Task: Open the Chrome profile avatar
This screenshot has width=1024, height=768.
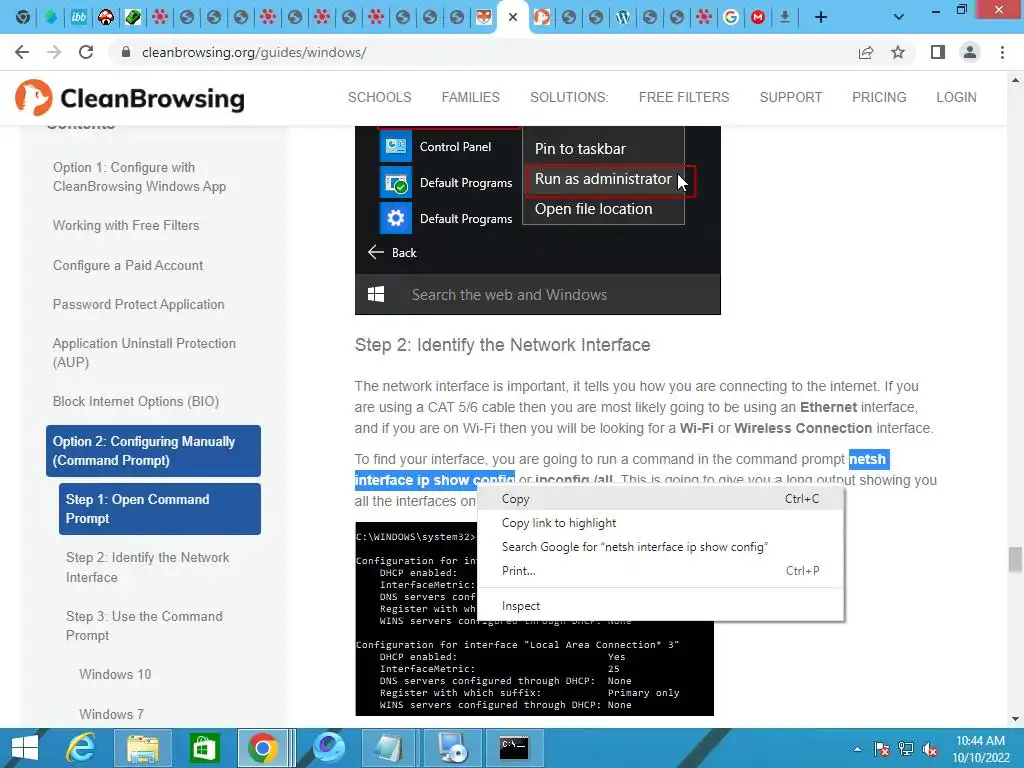Action: (x=970, y=52)
